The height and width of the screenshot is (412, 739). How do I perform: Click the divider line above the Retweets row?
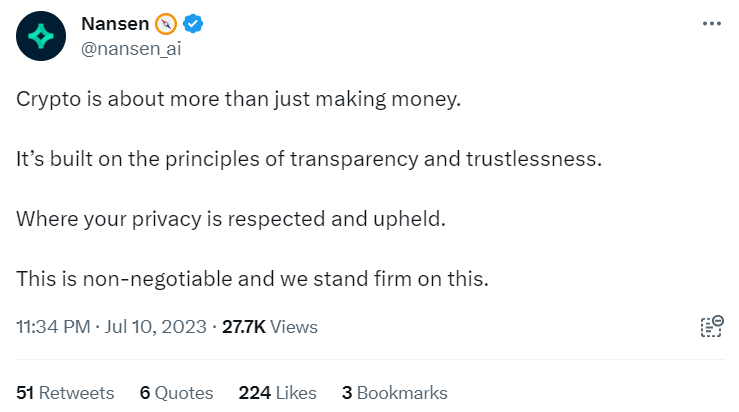(369, 360)
